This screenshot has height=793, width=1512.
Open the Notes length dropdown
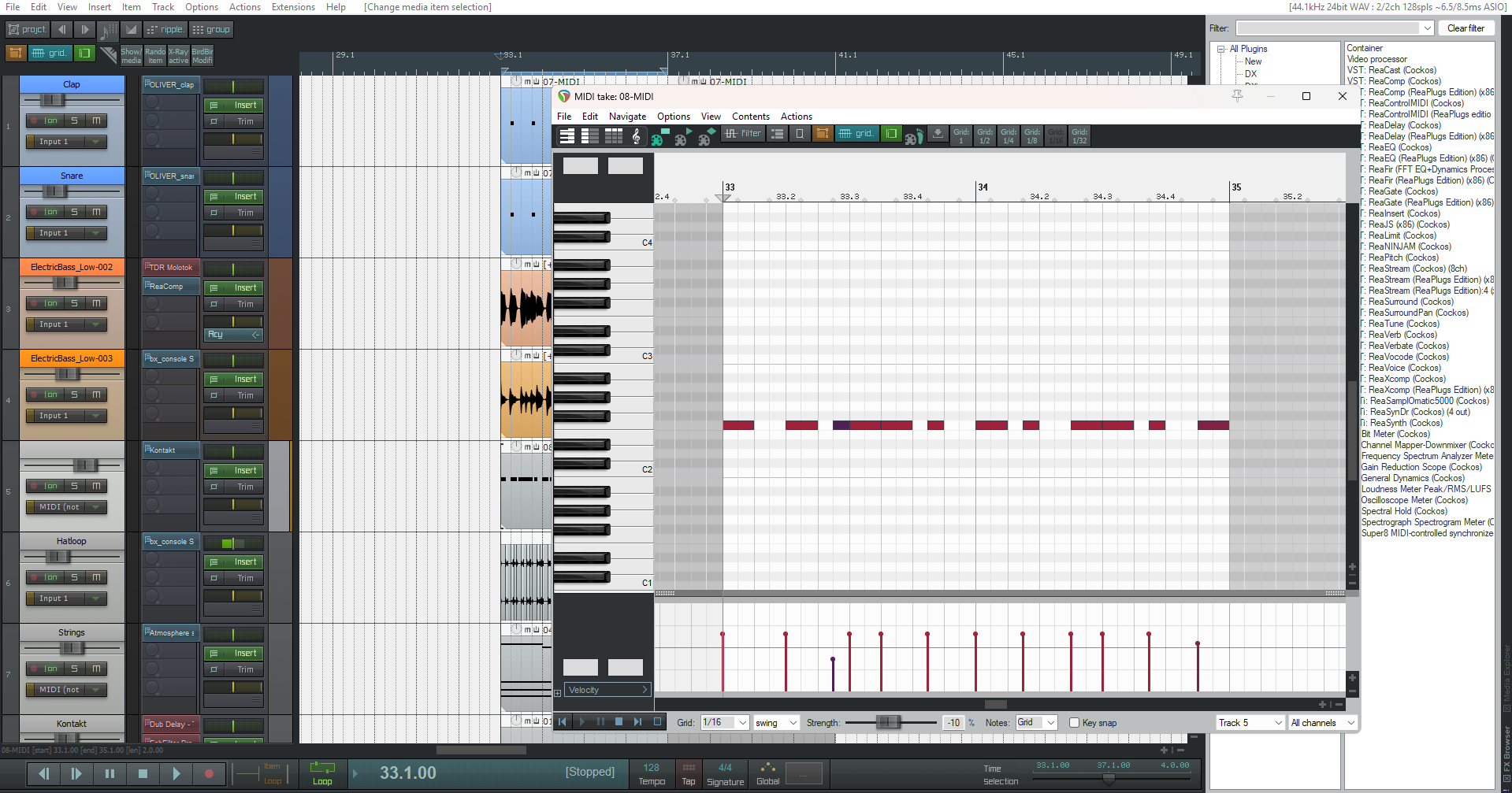[1036, 723]
